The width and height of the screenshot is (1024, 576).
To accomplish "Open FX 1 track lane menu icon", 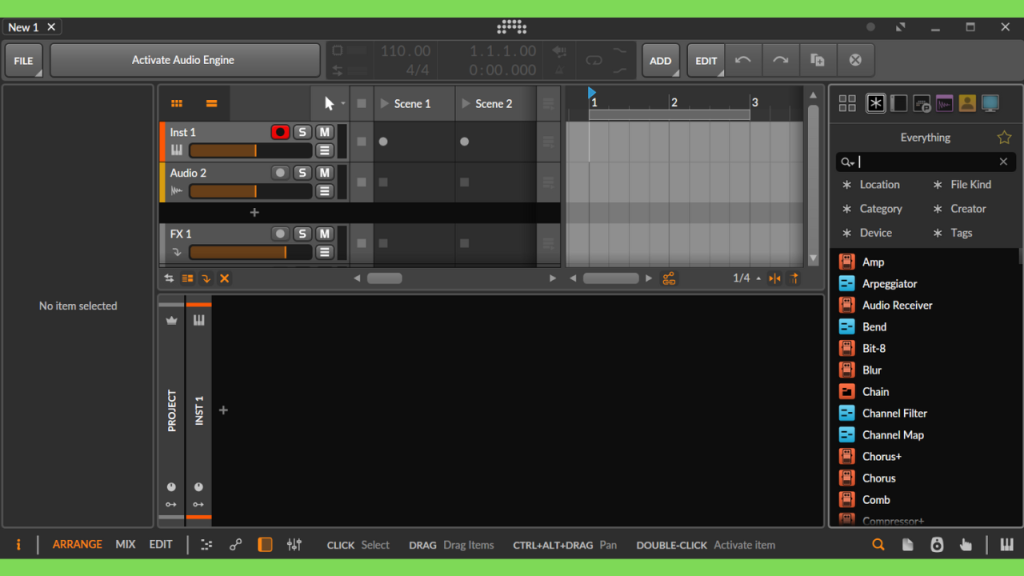I will pos(325,252).
